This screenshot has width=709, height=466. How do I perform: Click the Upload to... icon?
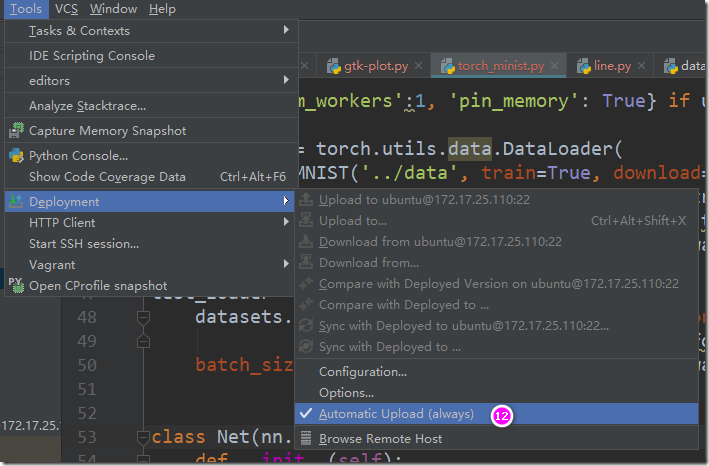(306, 220)
